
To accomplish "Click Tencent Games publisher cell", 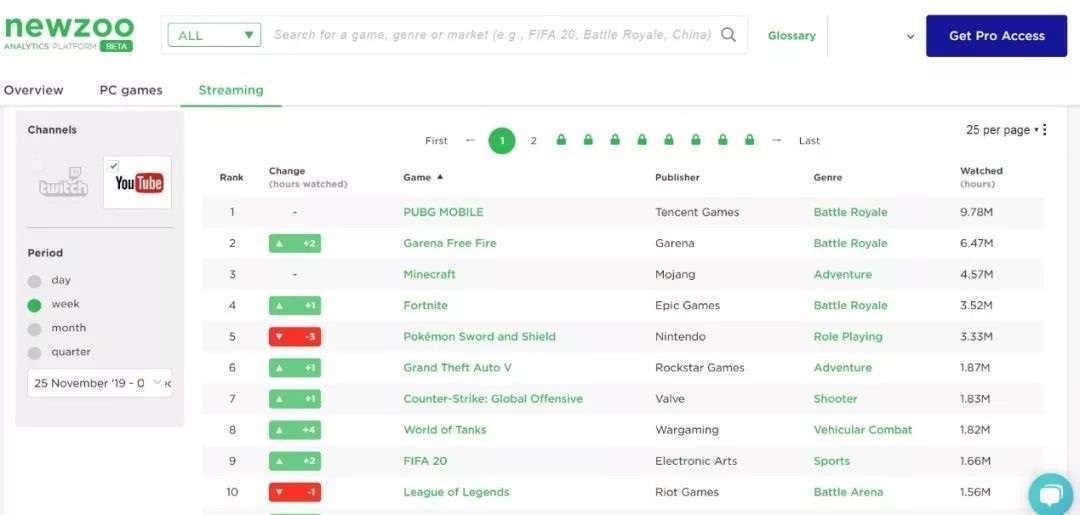I will tap(697, 212).
